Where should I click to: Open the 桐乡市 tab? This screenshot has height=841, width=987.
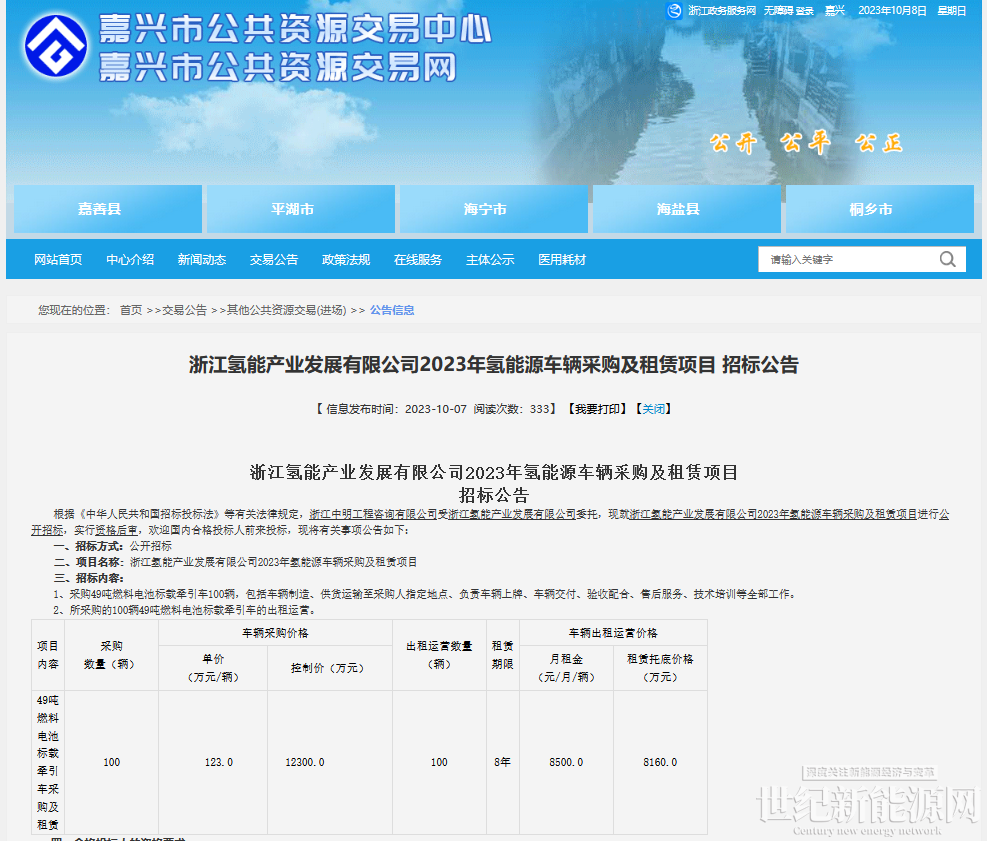880,209
